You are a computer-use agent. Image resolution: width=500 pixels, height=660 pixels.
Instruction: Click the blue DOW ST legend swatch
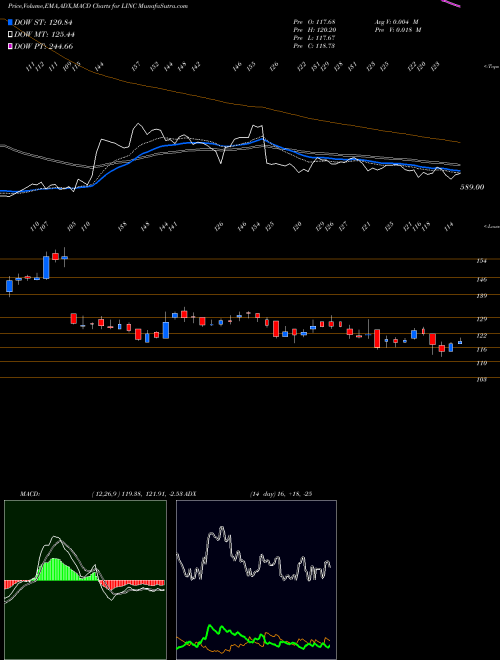click(11, 22)
